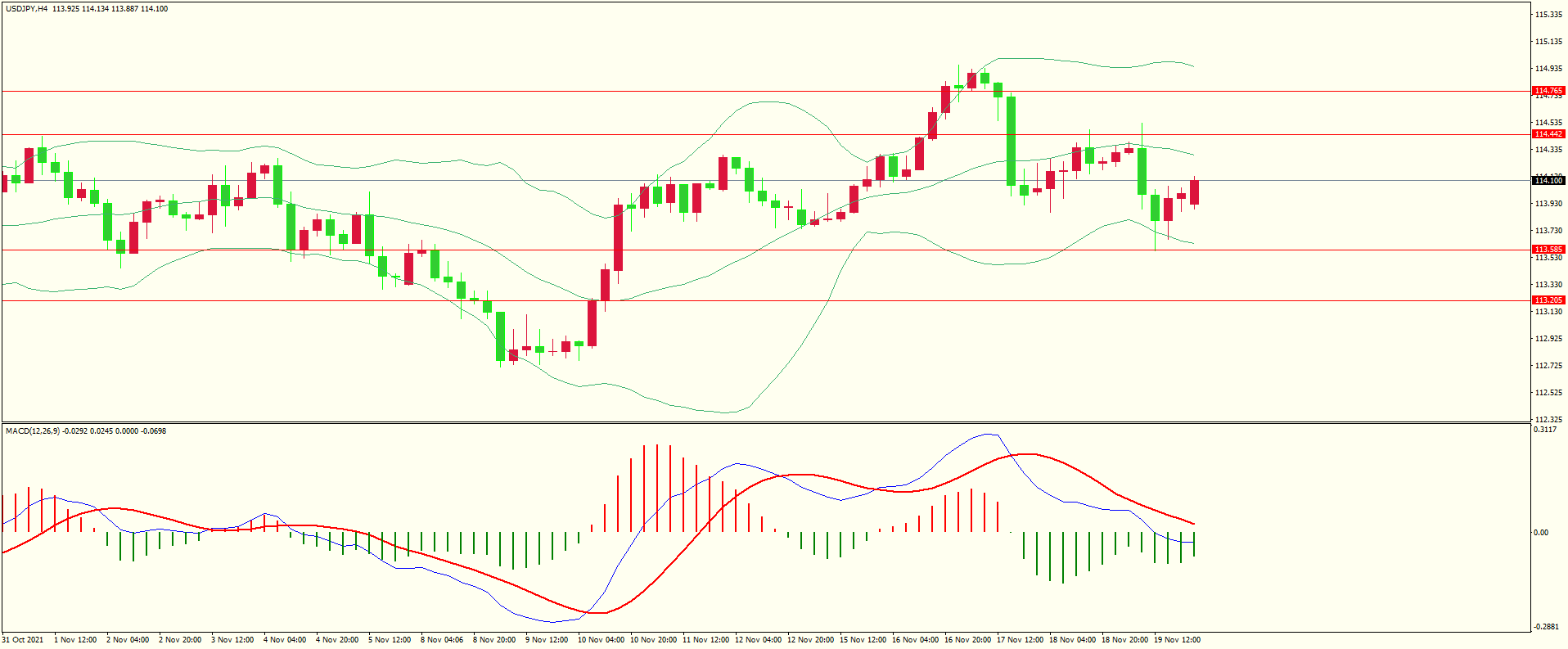The height and width of the screenshot is (649, 1568).
Task: Select the red 113.585 price level tag
Action: (1548, 250)
